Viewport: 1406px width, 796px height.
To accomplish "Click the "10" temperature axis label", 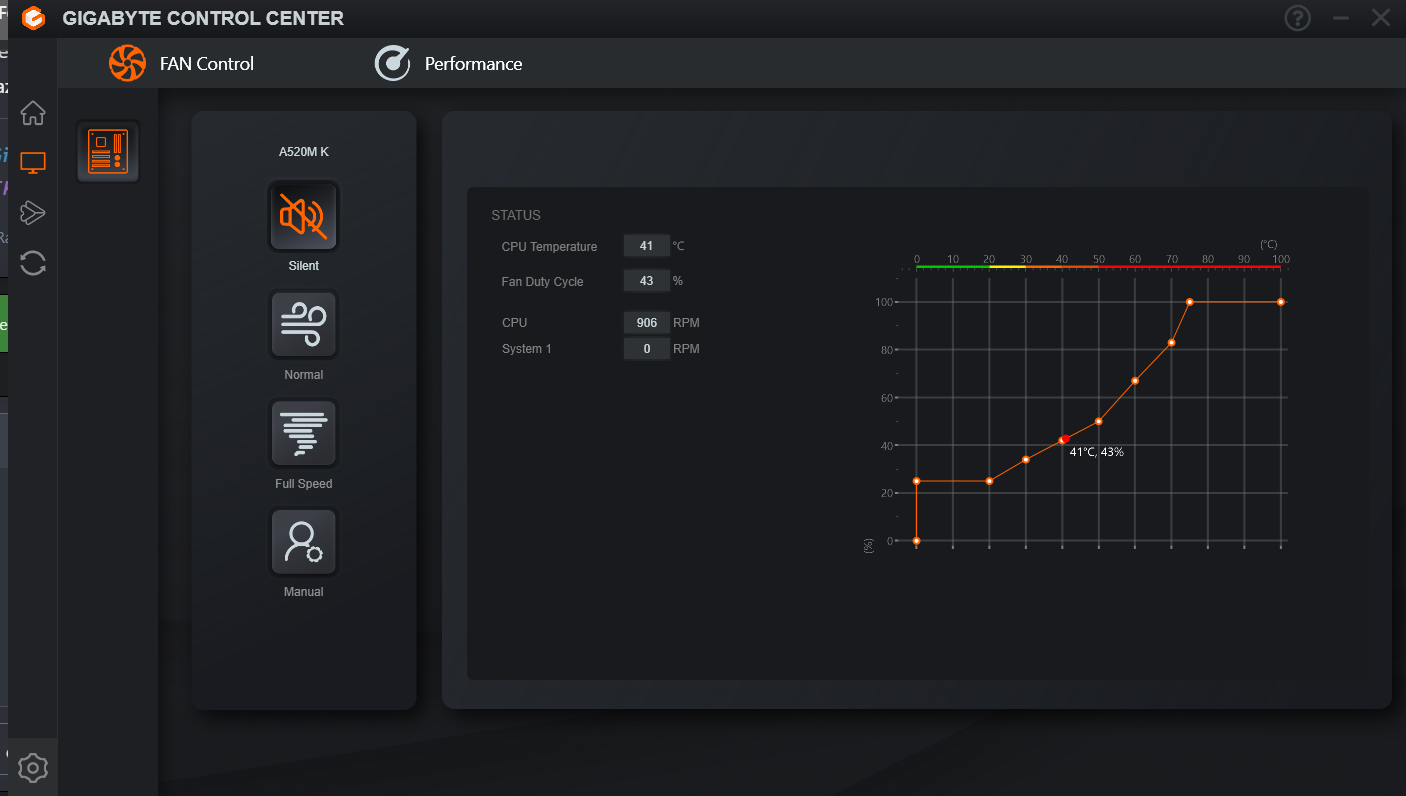I will point(953,259).
